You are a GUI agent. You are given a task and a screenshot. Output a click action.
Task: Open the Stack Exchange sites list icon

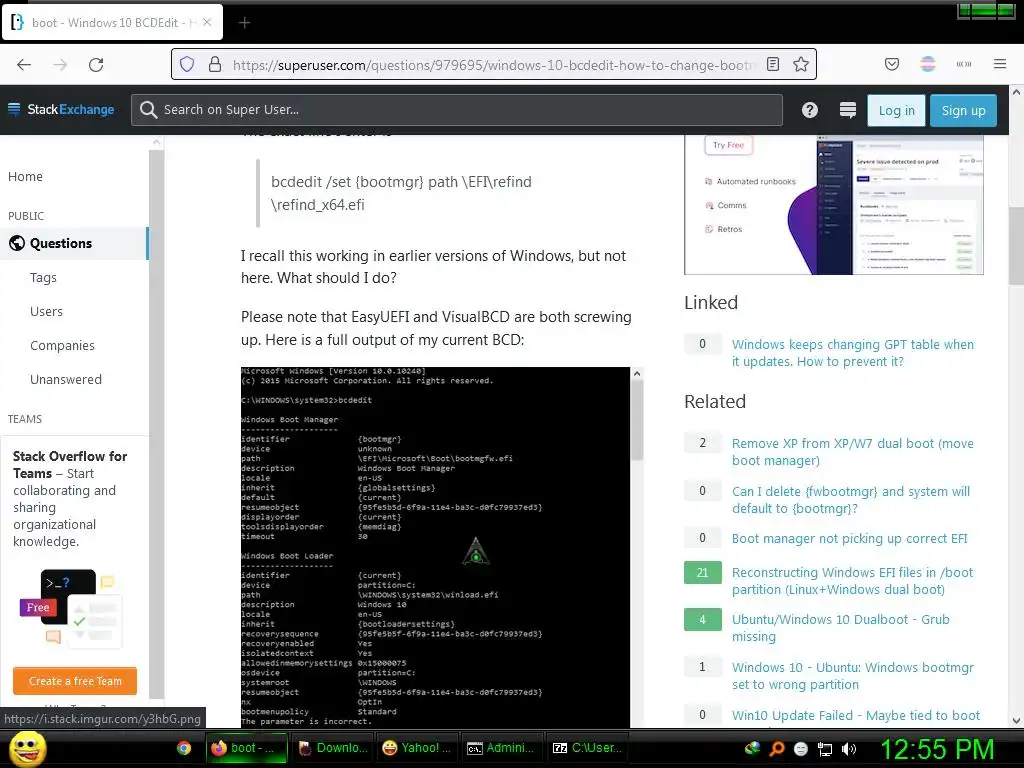point(848,110)
